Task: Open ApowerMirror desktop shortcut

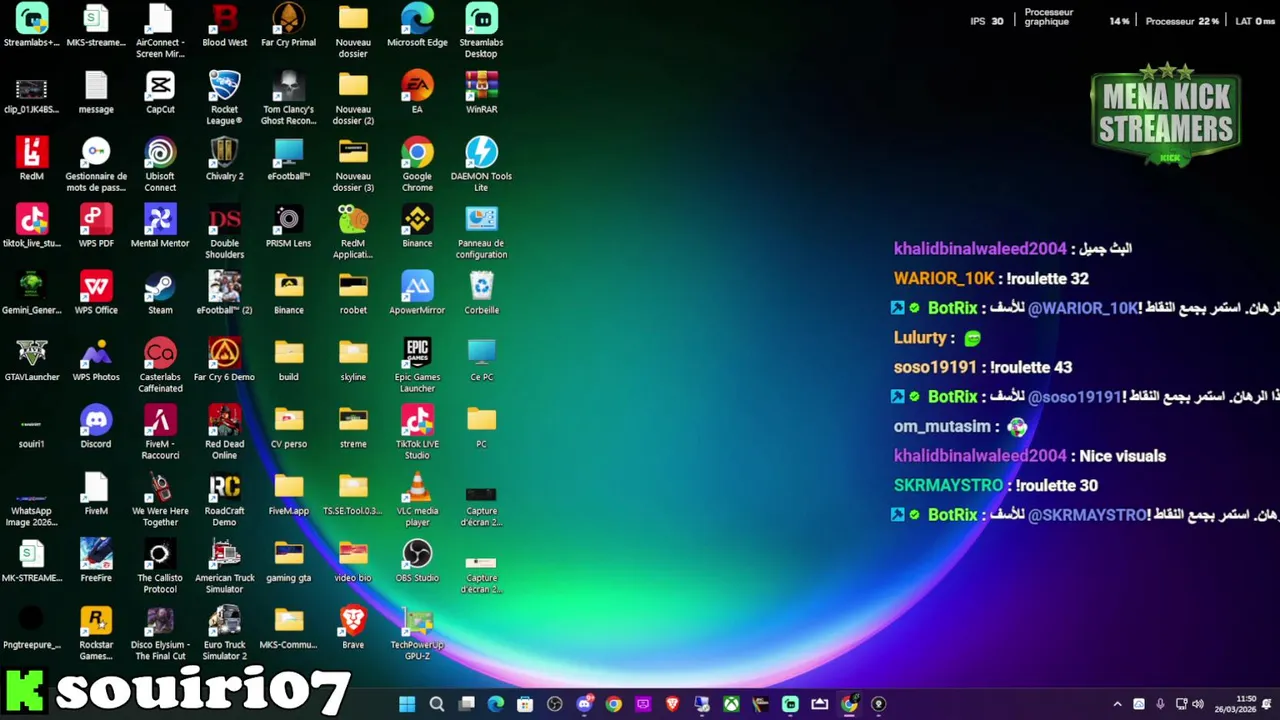Action: point(417,295)
